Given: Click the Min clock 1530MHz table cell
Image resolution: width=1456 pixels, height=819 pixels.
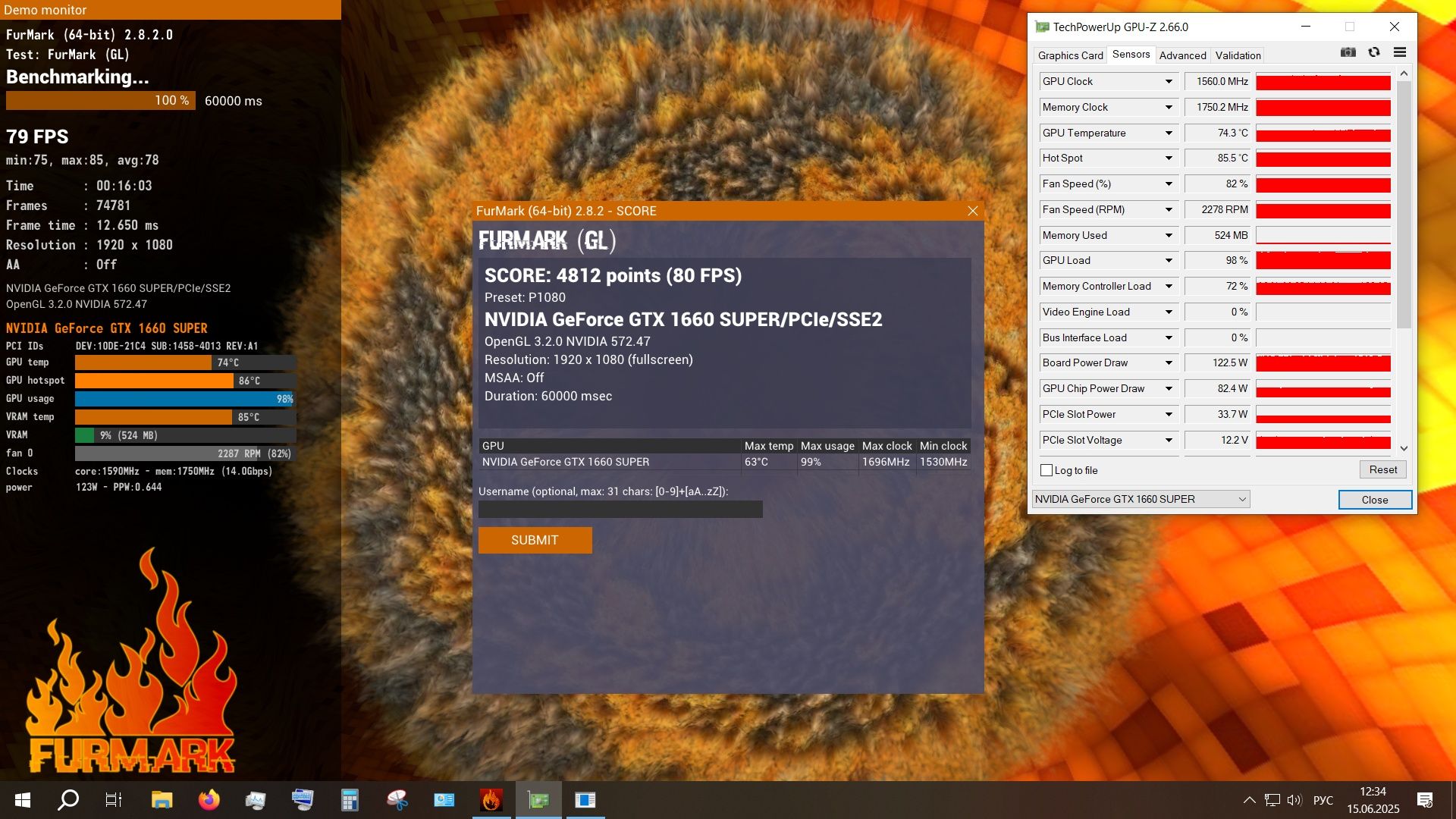Looking at the screenshot, I should pyautogui.click(x=943, y=462).
